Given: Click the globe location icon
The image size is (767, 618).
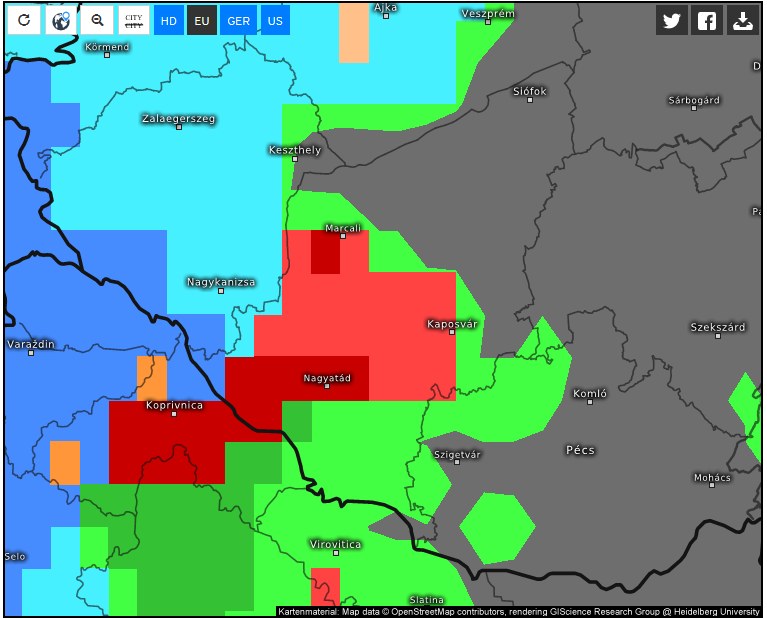Looking at the screenshot, I should tap(61, 20).
